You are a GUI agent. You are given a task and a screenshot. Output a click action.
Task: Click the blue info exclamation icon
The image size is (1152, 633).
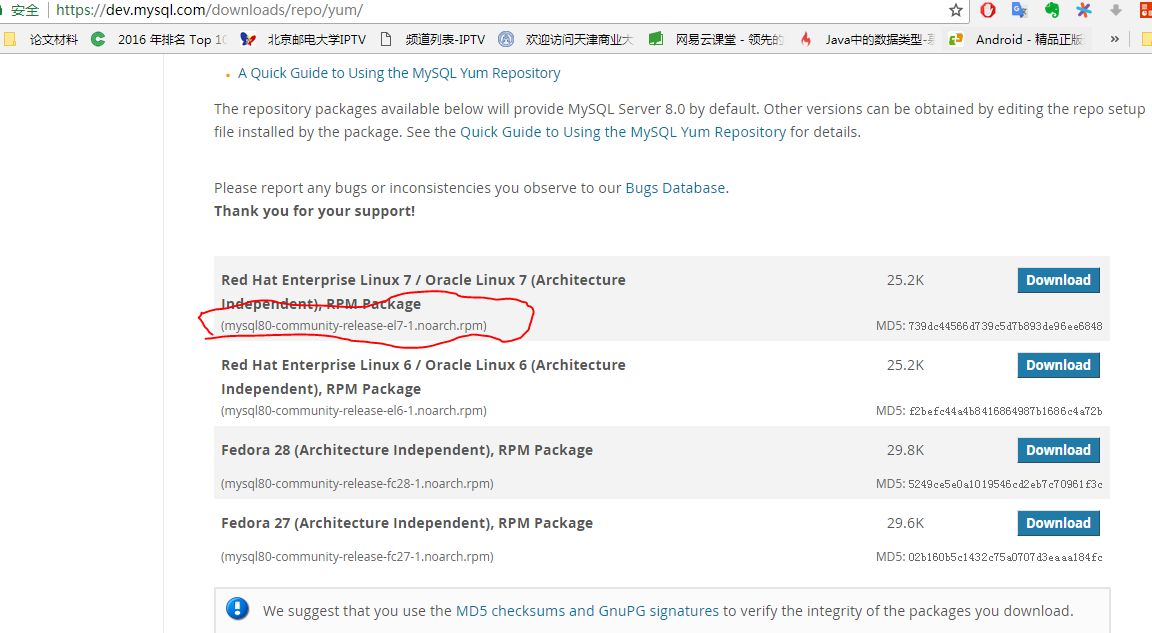[x=237, y=609]
